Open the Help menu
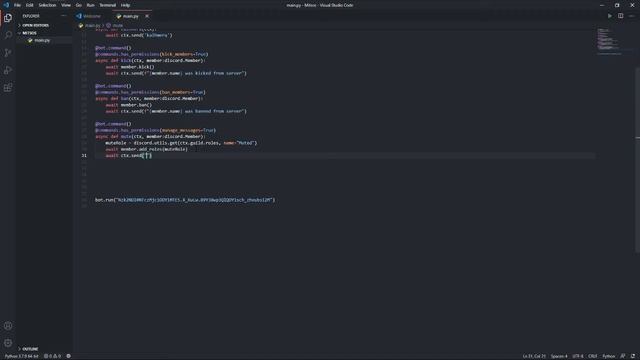 (125, 5)
